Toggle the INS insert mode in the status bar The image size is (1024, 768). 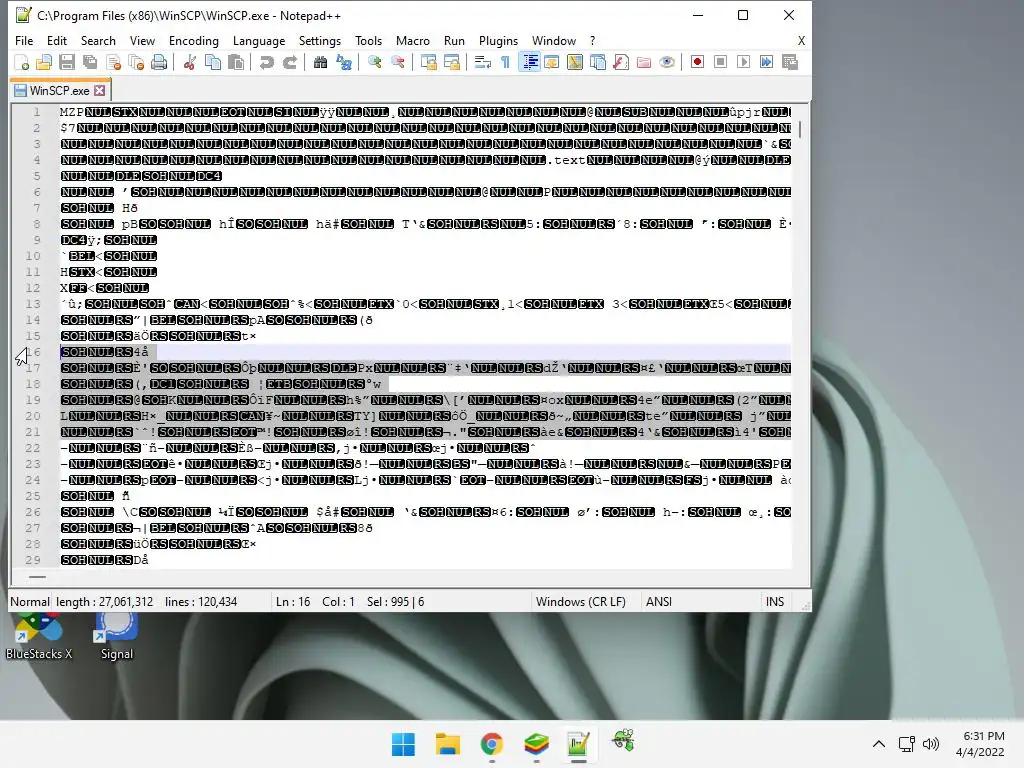pos(775,601)
